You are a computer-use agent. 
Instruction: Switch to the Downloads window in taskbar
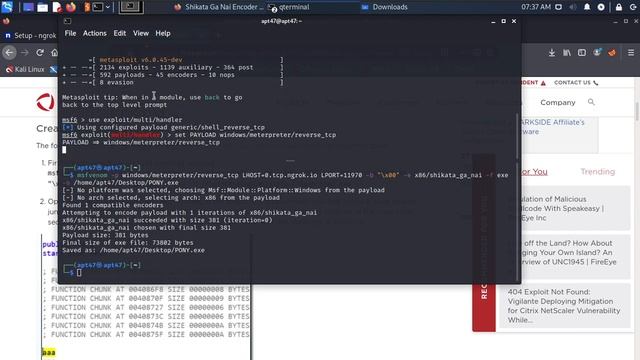click(385, 7)
